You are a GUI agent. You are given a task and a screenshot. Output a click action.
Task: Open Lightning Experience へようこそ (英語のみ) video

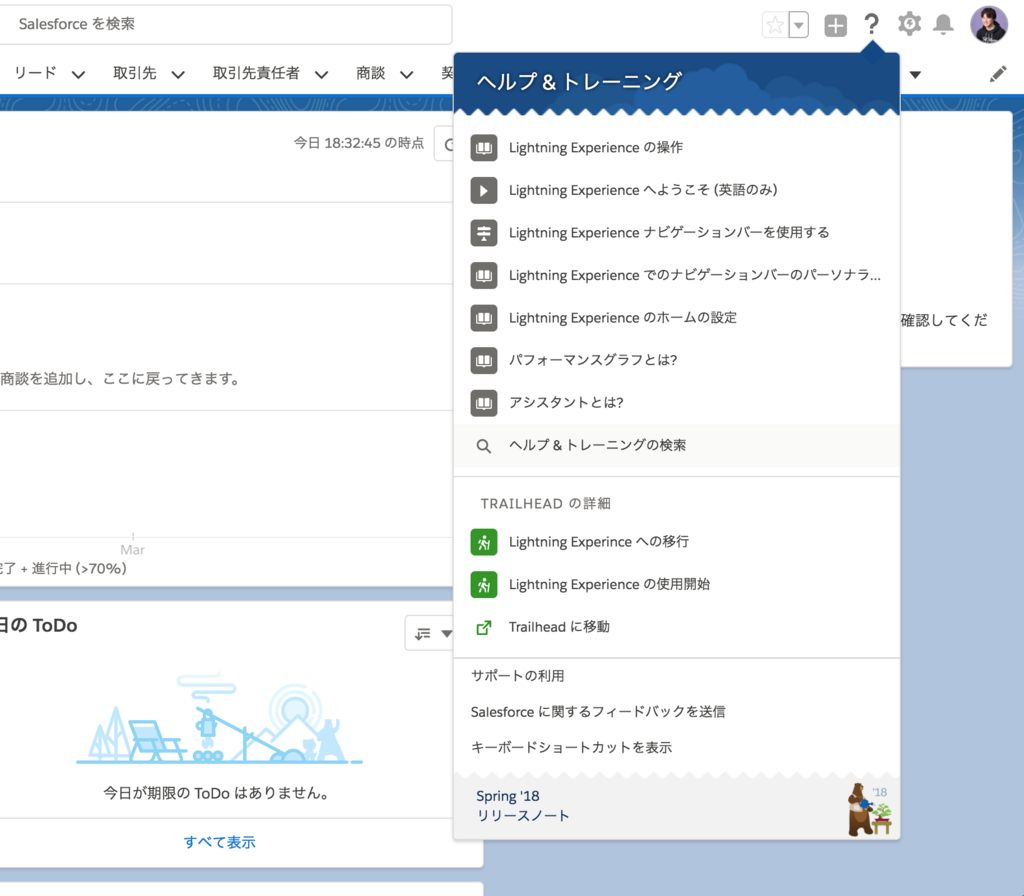point(643,190)
